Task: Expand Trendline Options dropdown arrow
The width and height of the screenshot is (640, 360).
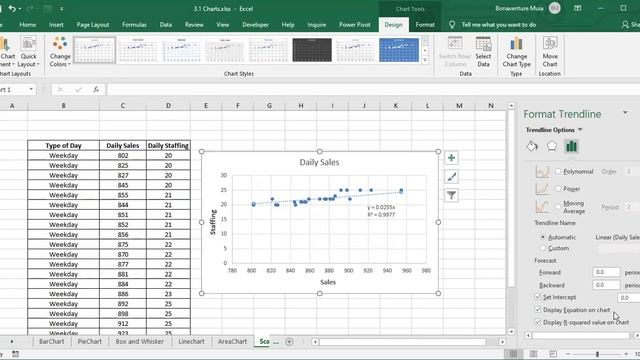Action: [580, 130]
